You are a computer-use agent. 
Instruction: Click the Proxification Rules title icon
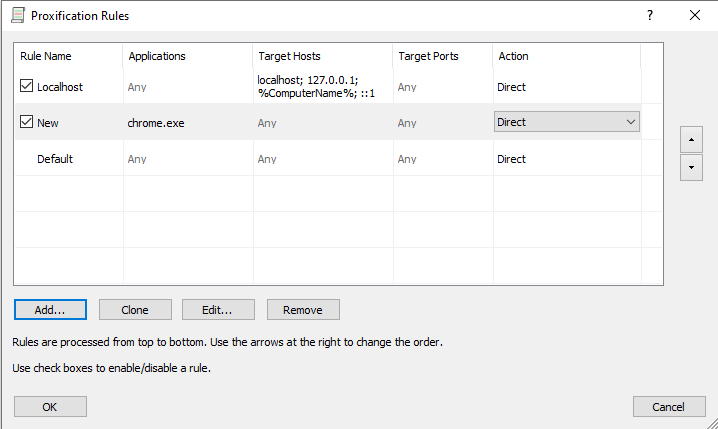[18, 15]
